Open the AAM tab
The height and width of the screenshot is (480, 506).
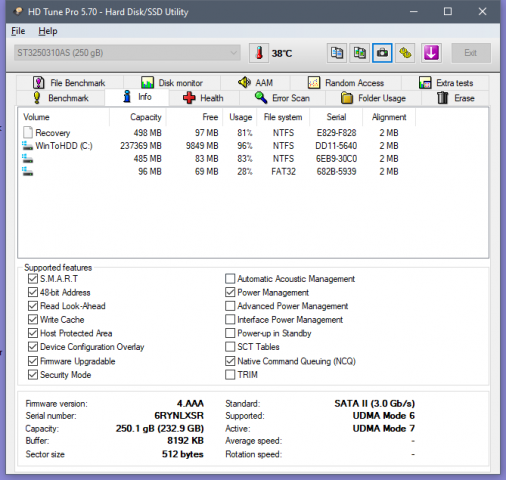[x=255, y=82]
